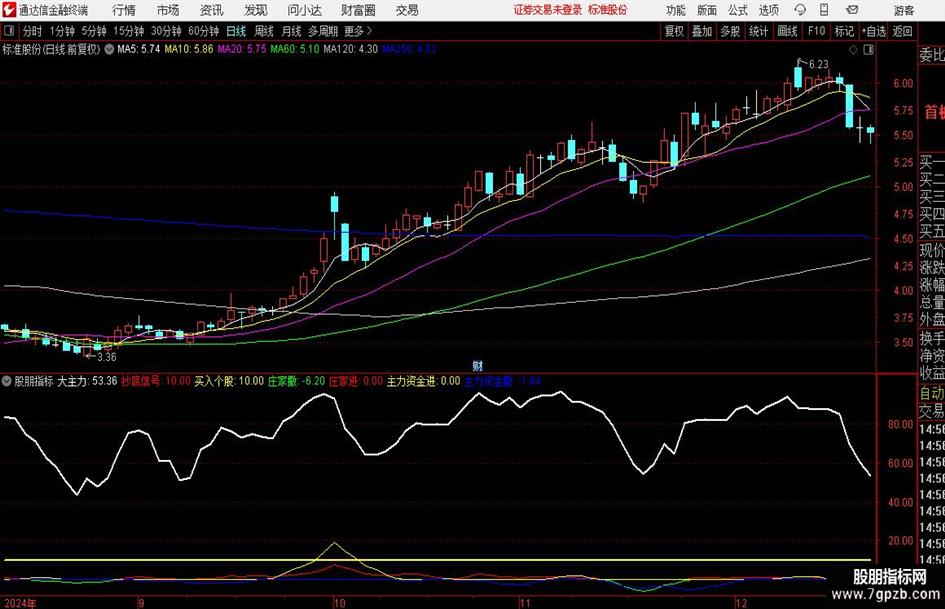
Task: Open the 市场 menu
Action: [x=168, y=10]
